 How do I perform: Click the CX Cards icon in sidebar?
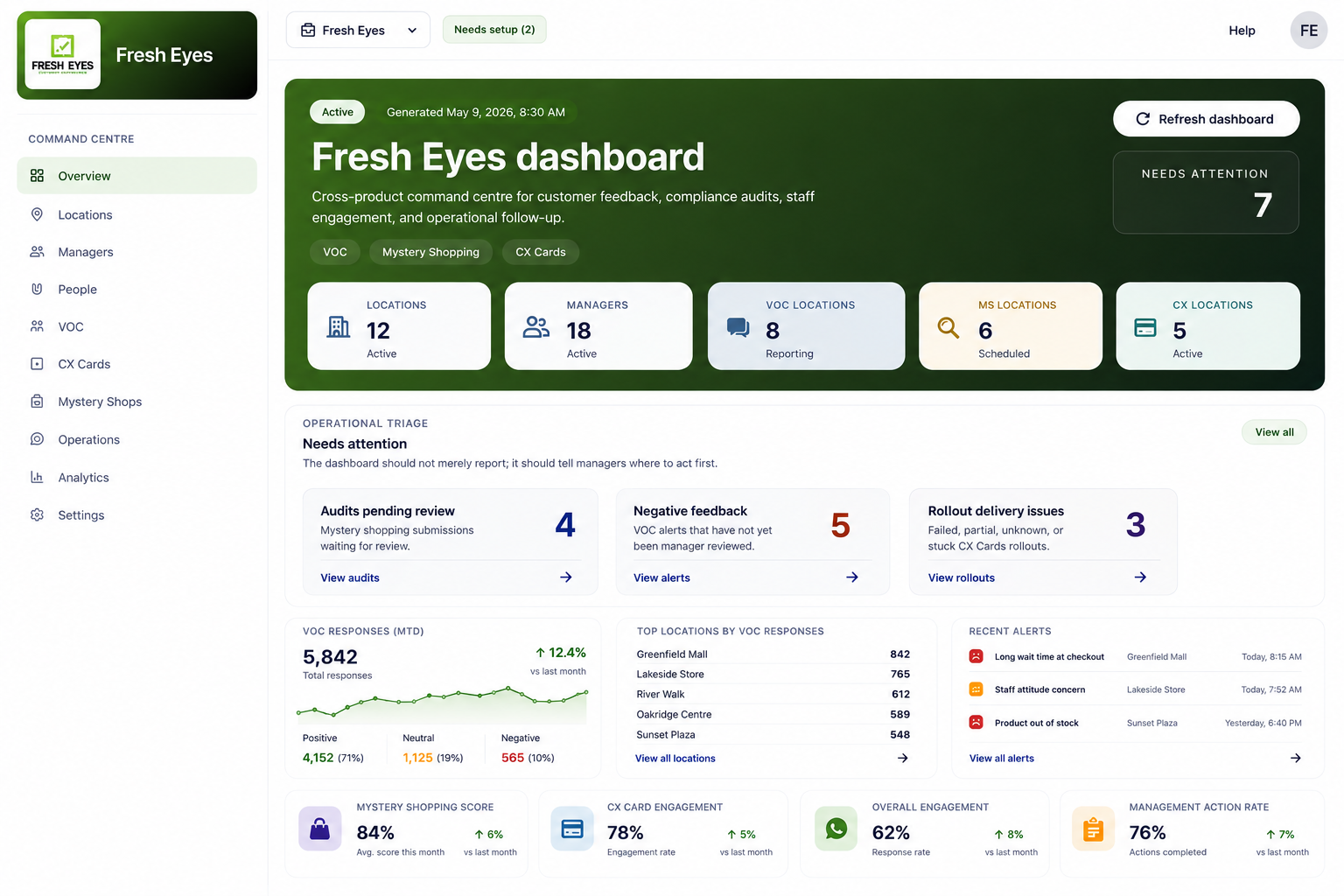(37, 364)
